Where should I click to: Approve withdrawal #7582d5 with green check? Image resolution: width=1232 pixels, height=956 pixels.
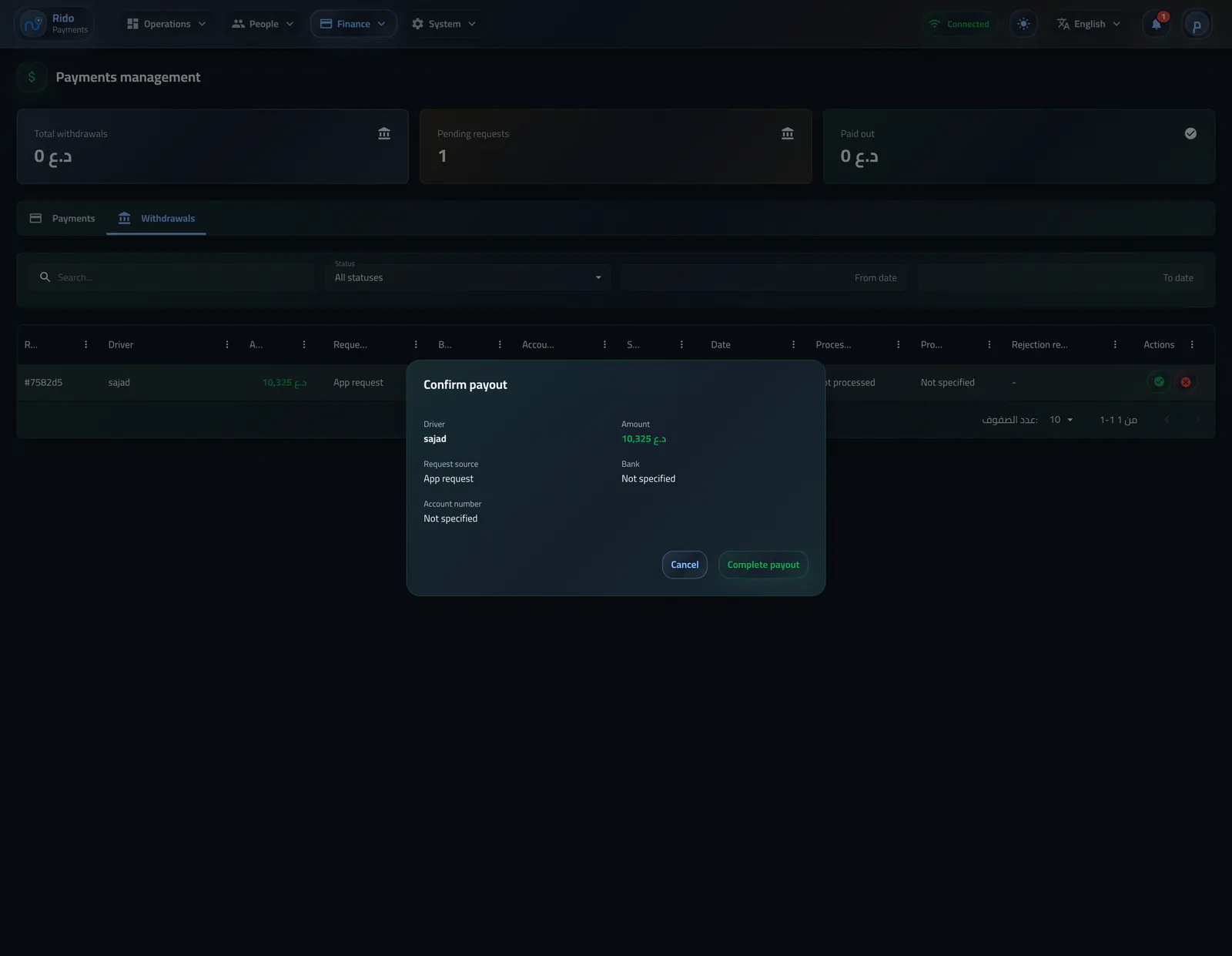click(1159, 382)
